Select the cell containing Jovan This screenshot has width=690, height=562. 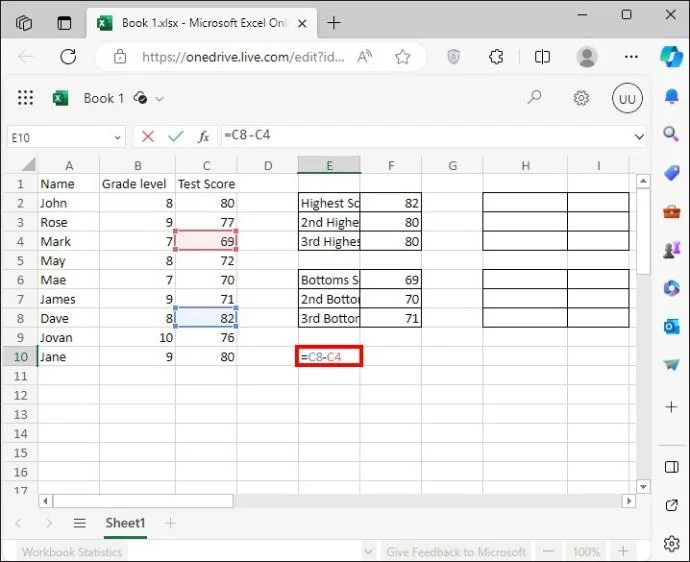coord(69,338)
